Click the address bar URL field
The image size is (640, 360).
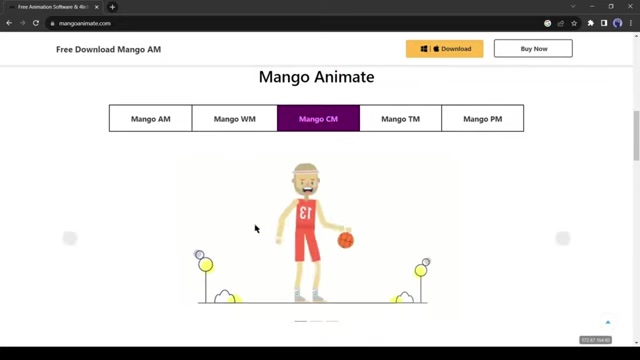[286, 23]
